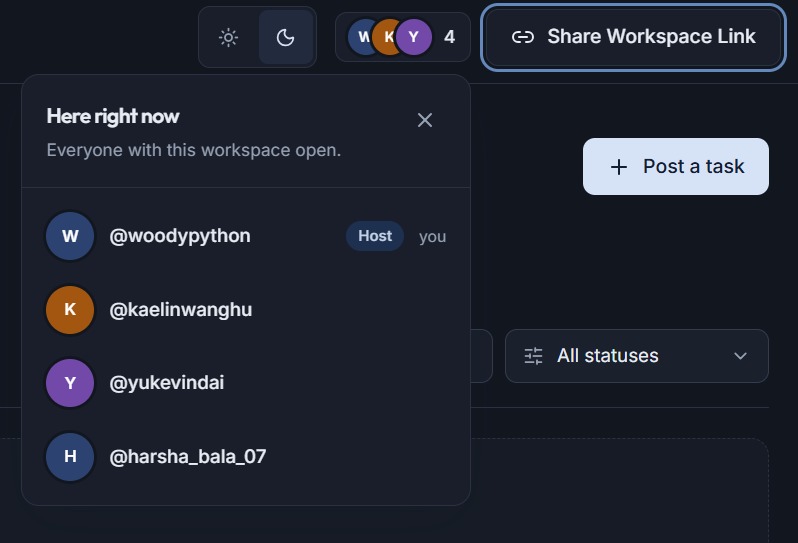Click the K avatar in the top bar
The width and height of the screenshot is (798, 543).
tap(388, 37)
